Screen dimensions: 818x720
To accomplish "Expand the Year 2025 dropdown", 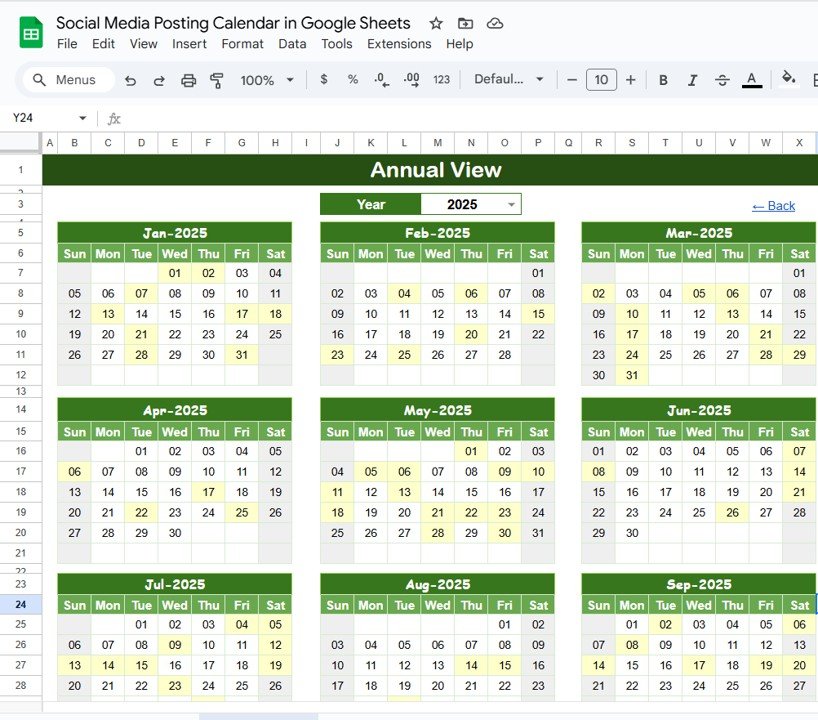I will coord(512,204).
